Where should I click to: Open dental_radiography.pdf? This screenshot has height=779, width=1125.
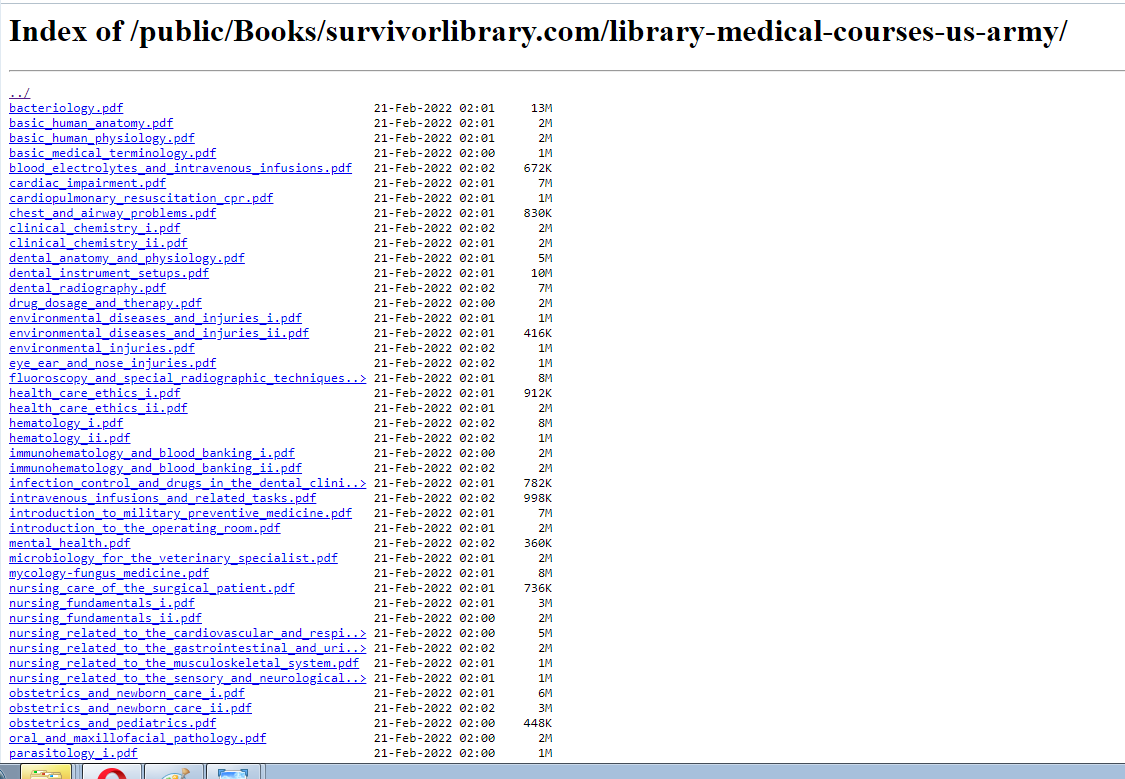point(88,289)
